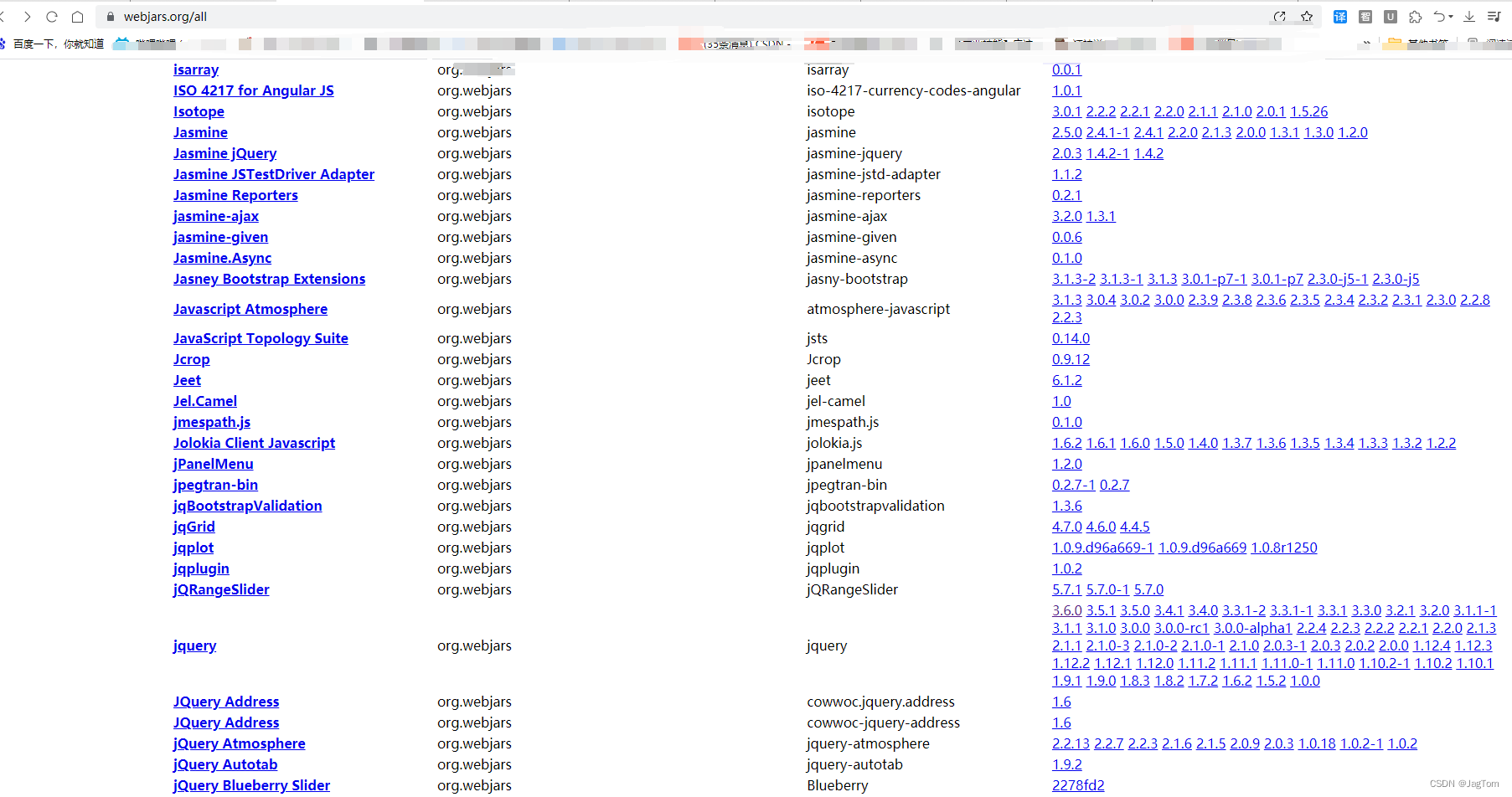The image size is (1512, 797).
Task: Open the jquery WebJar link
Action: 194,645
